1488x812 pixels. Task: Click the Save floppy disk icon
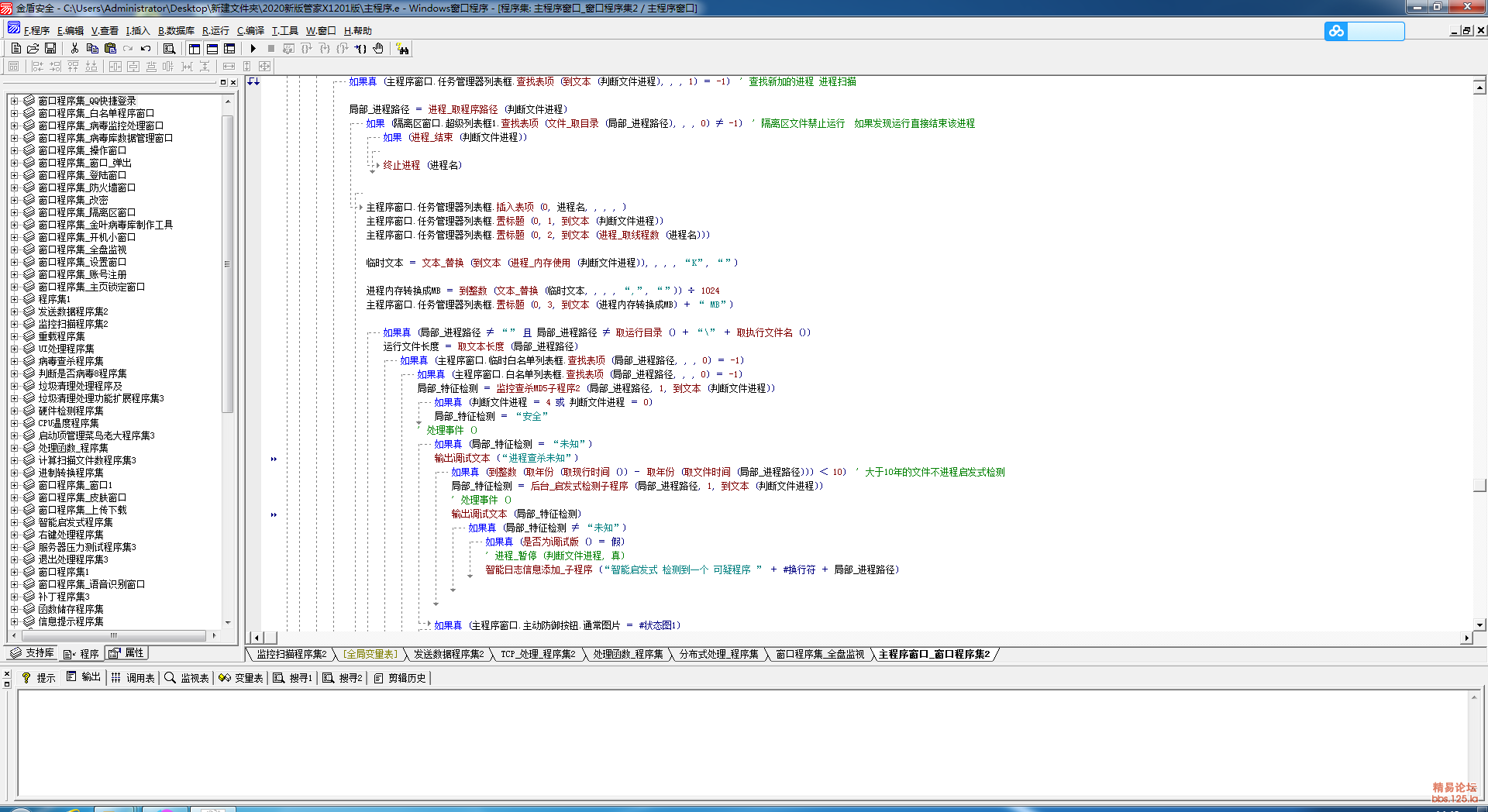(50, 48)
